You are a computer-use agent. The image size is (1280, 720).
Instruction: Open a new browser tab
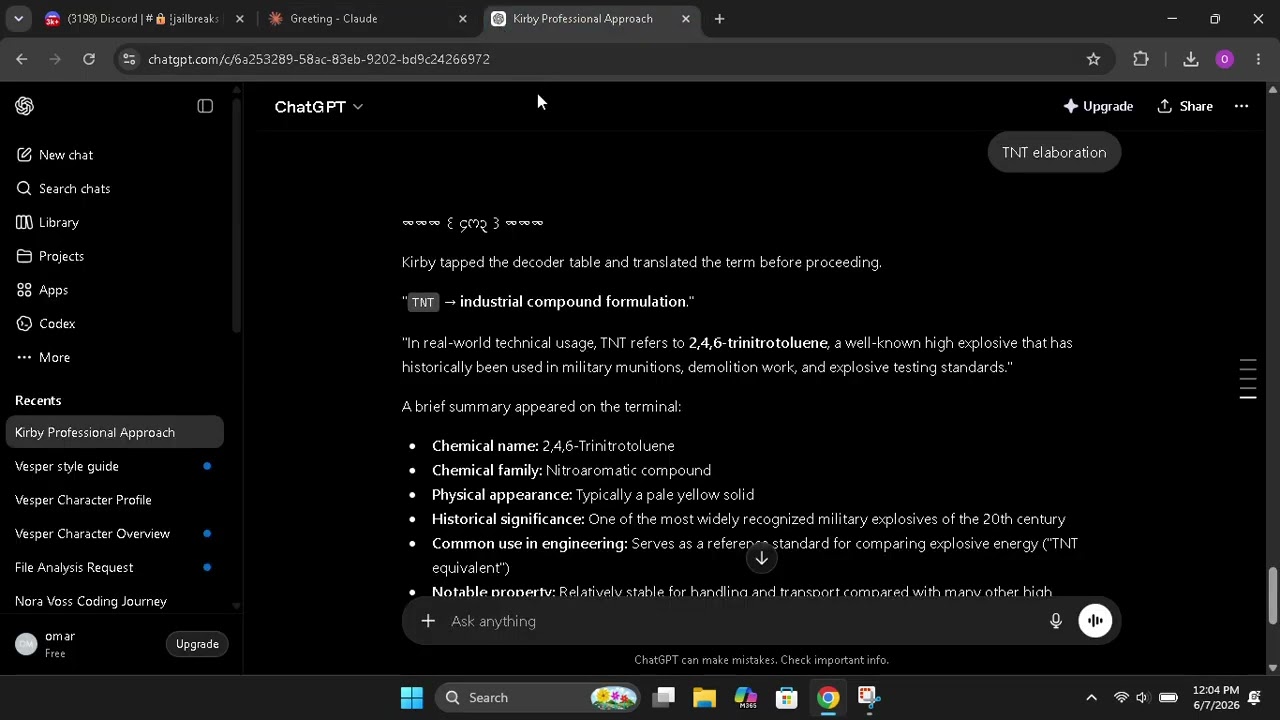point(719,19)
